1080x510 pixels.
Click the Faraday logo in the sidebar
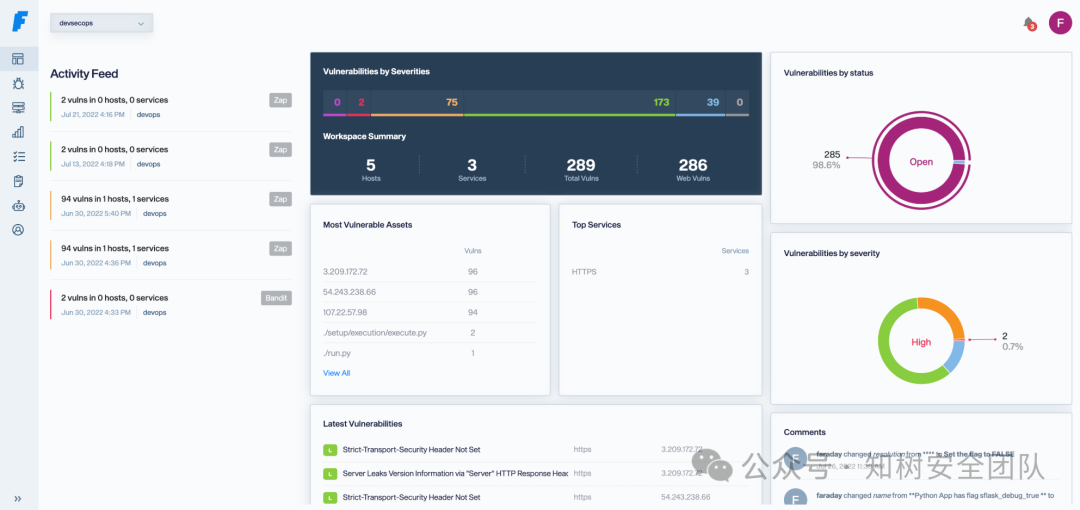pyautogui.click(x=19, y=21)
